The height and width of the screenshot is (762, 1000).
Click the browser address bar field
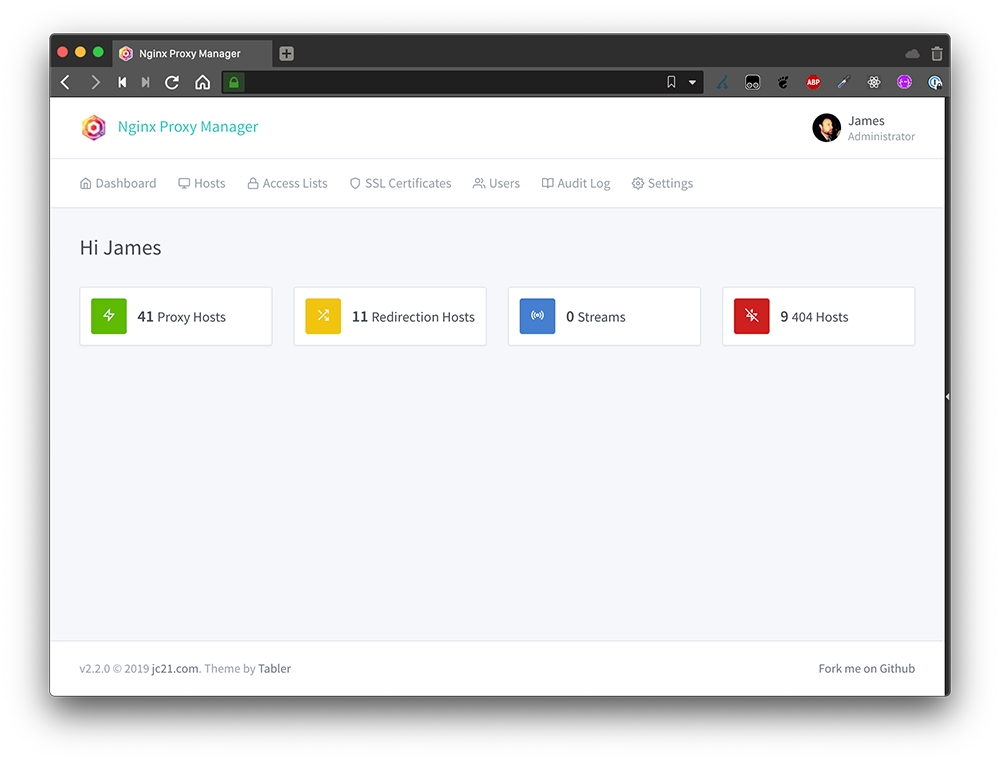coord(450,82)
